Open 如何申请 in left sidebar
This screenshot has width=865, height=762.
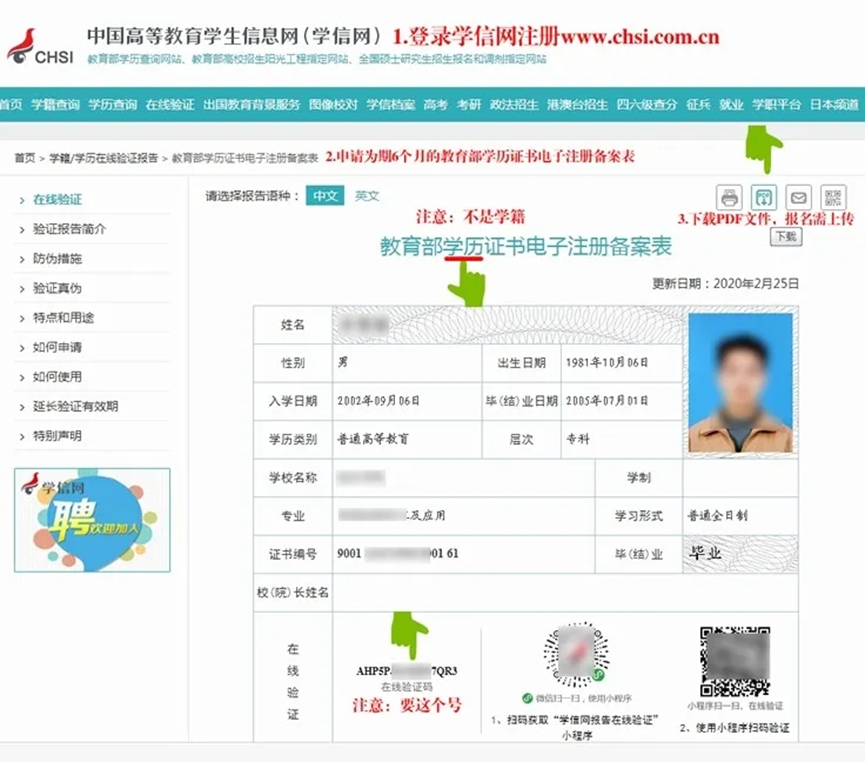click(57, 347)
